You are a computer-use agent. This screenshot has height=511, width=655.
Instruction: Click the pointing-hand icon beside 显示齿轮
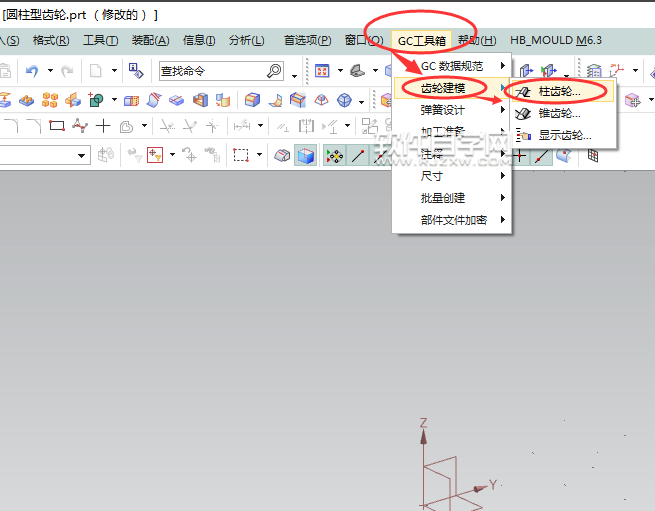tap(523, 135)
